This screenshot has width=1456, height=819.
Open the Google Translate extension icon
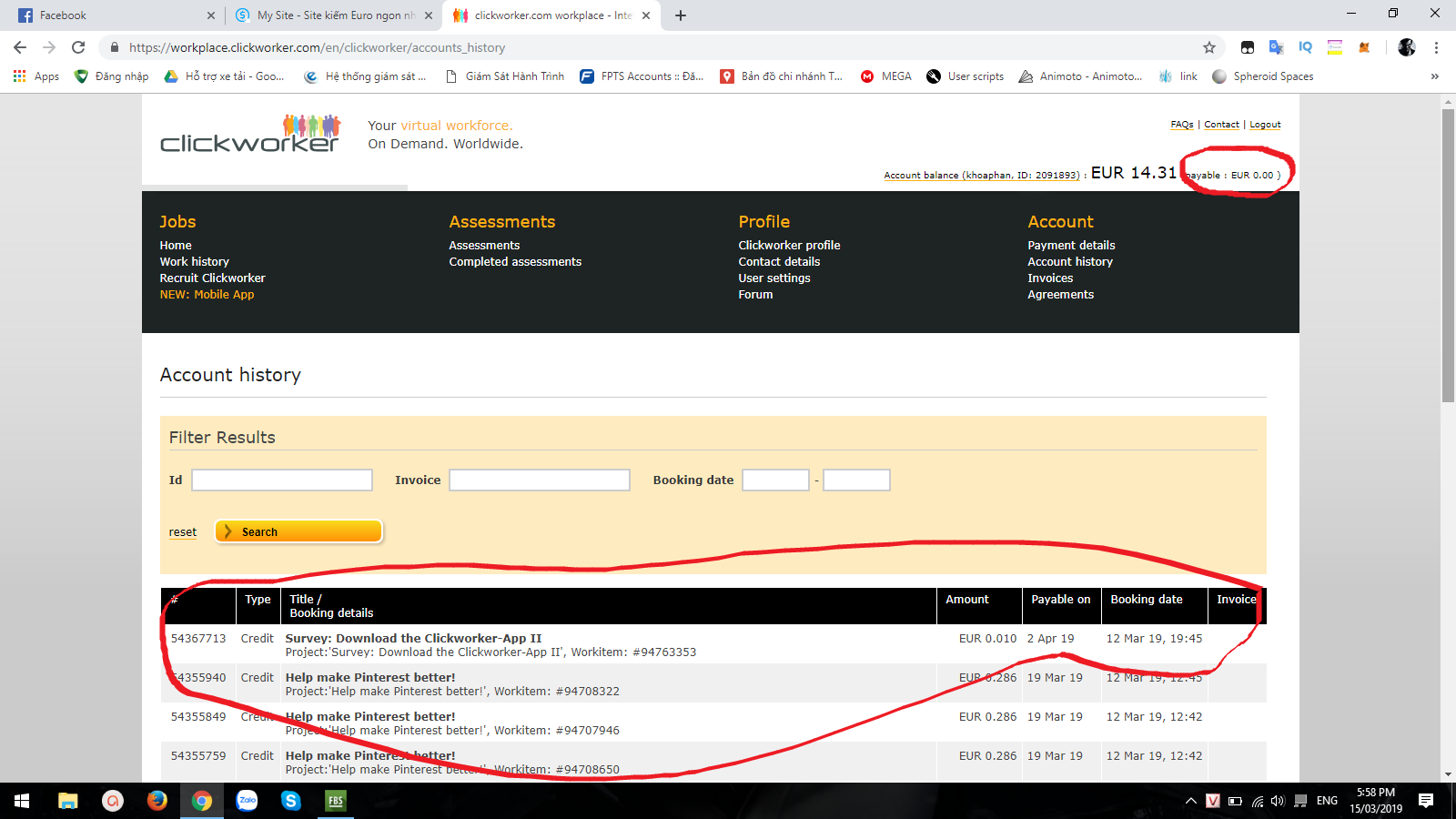pyautogui.click(x=1277, y=47)
